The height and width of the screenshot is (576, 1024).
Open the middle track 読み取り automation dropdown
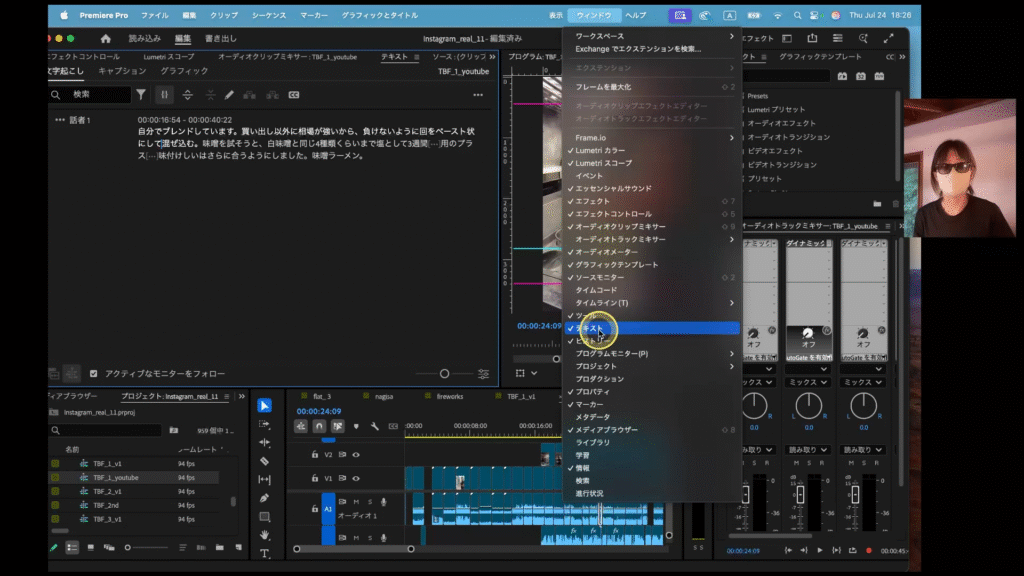click(808, 449)
